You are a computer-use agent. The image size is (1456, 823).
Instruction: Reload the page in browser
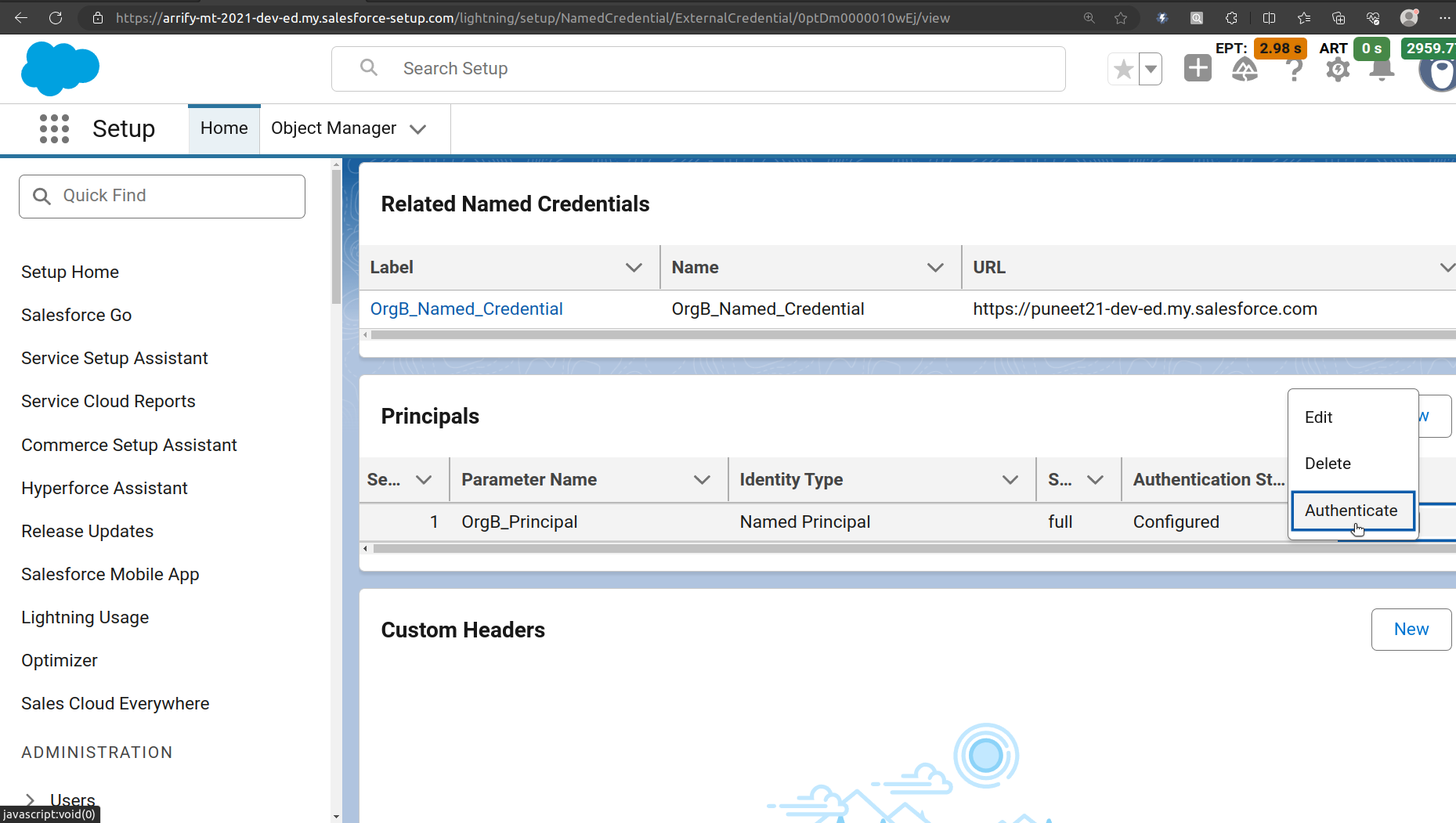click(56, 17)
